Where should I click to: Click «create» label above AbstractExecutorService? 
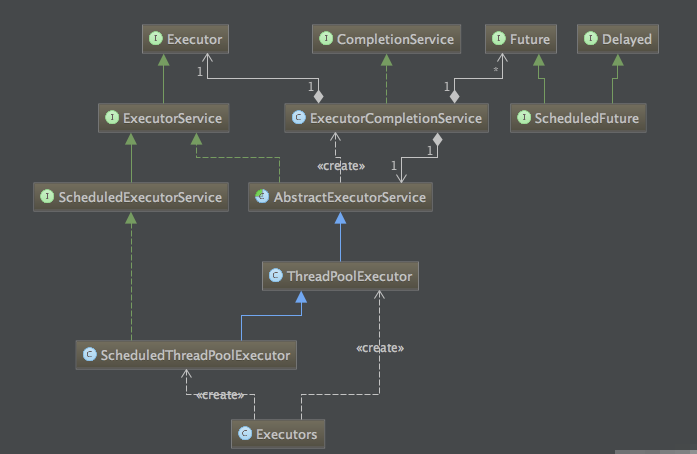point(341,166)
